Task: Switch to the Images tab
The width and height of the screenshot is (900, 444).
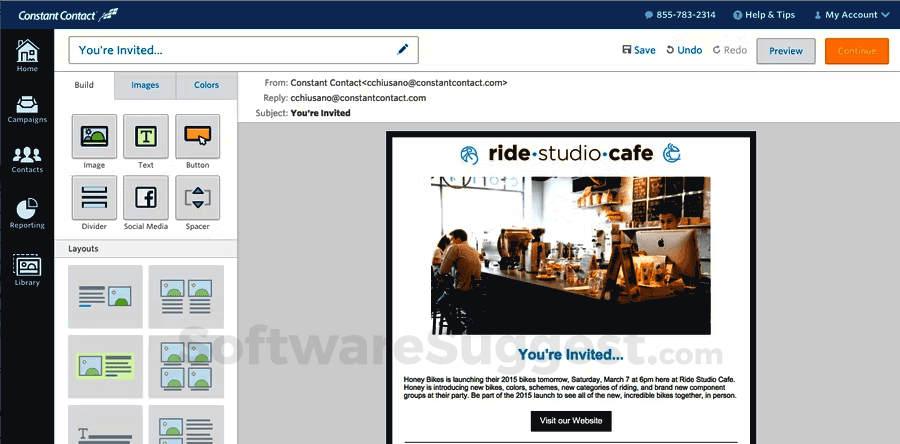Action: coord(145,85)
